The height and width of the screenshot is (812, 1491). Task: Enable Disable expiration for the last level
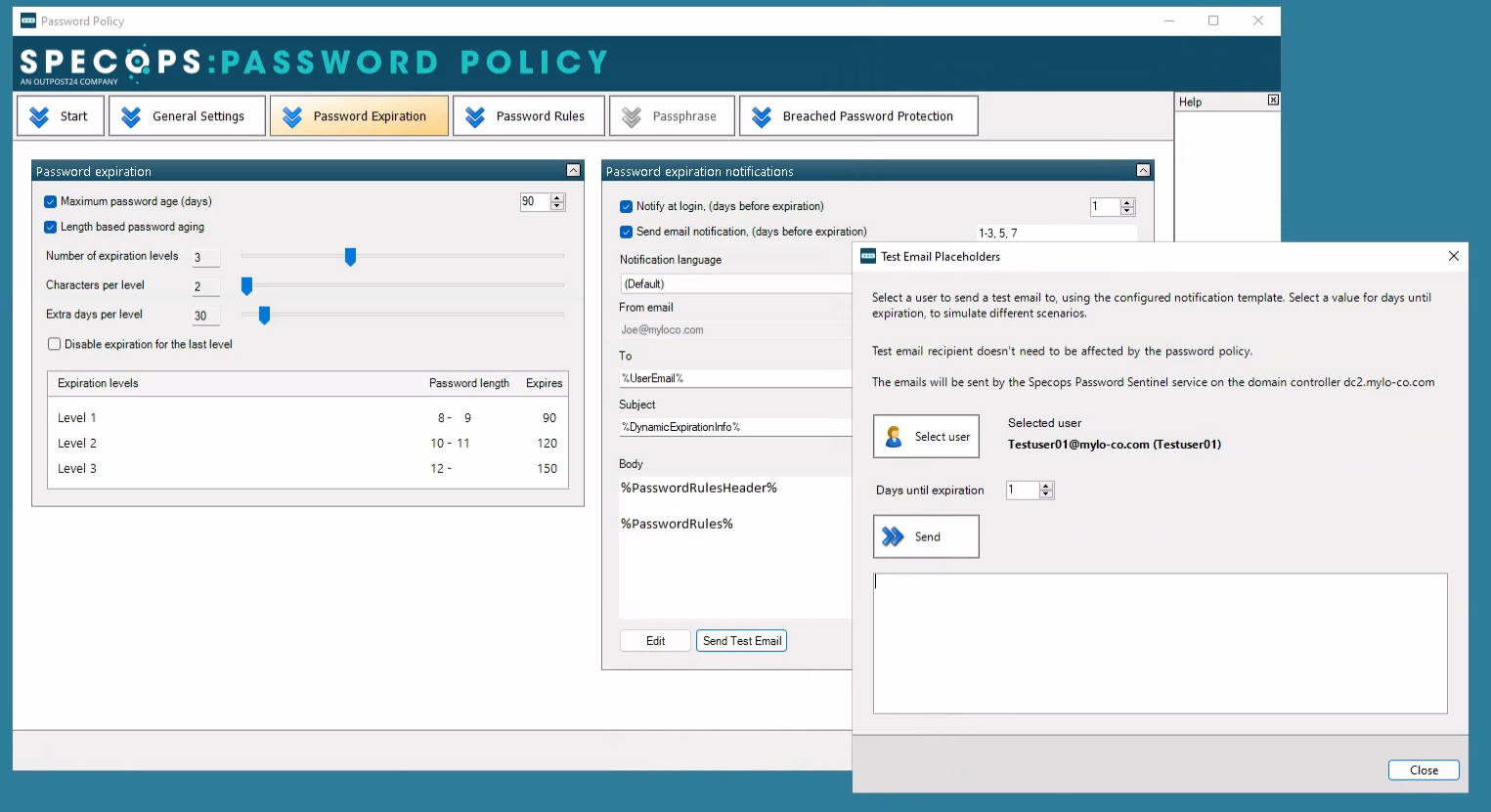tap(55, 344)
